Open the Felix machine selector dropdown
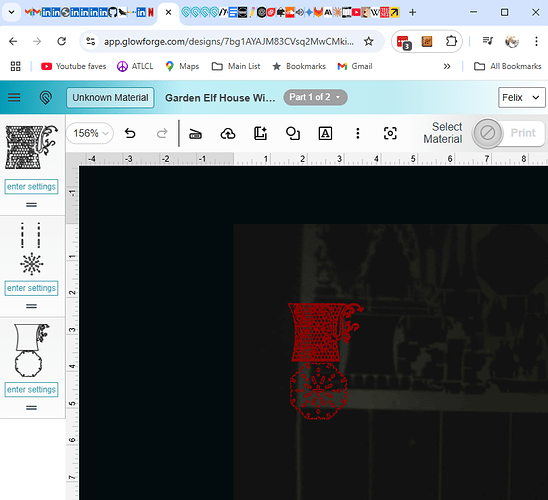Screen dimensions: 548x500 (x=521, y=97)
